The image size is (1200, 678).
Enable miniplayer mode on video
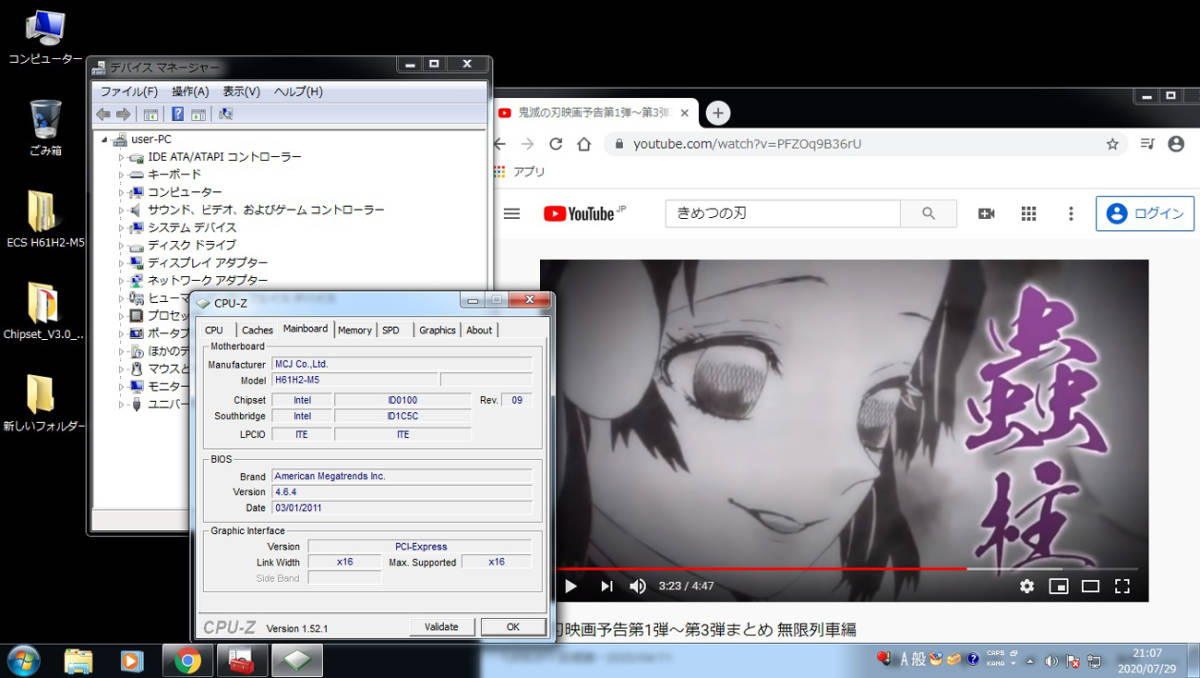click(x=1058, y=586)
